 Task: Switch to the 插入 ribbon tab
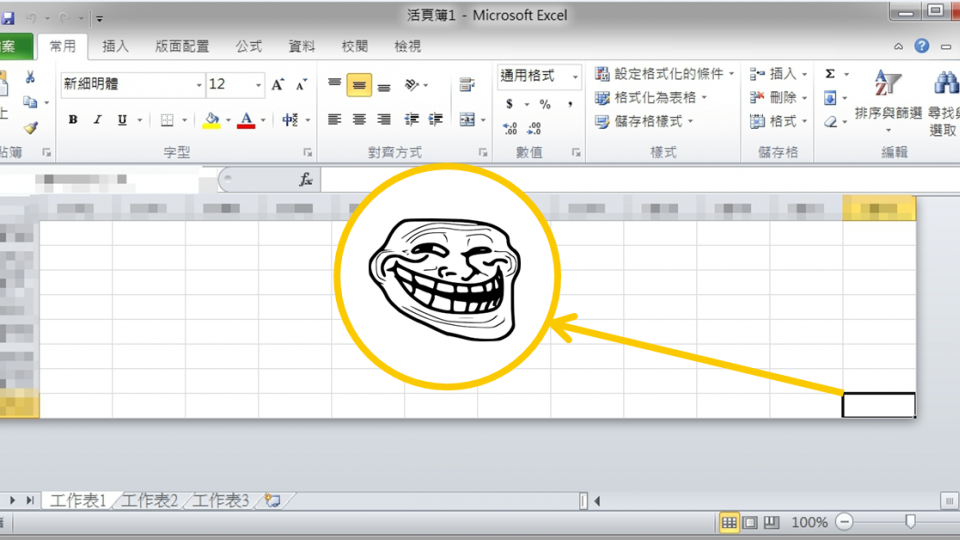click(x=116, y=46)
